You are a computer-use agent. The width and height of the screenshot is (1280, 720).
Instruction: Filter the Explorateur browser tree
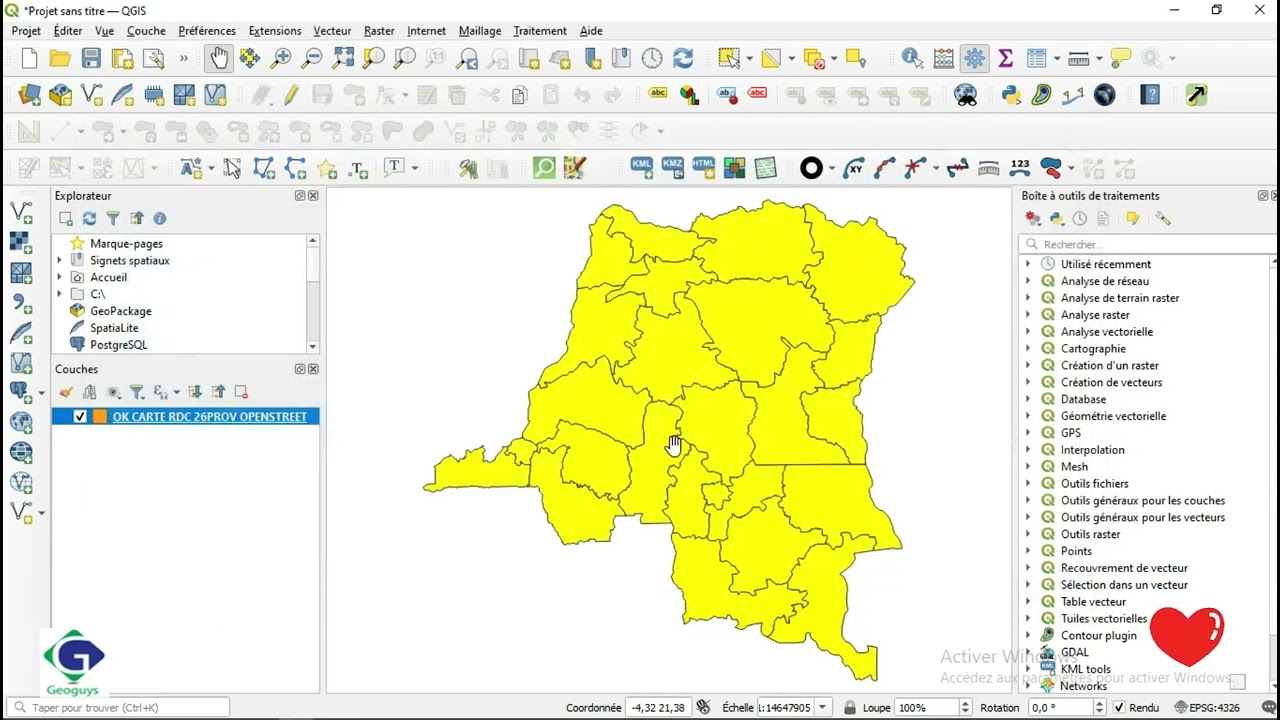(x=113, y=218)
